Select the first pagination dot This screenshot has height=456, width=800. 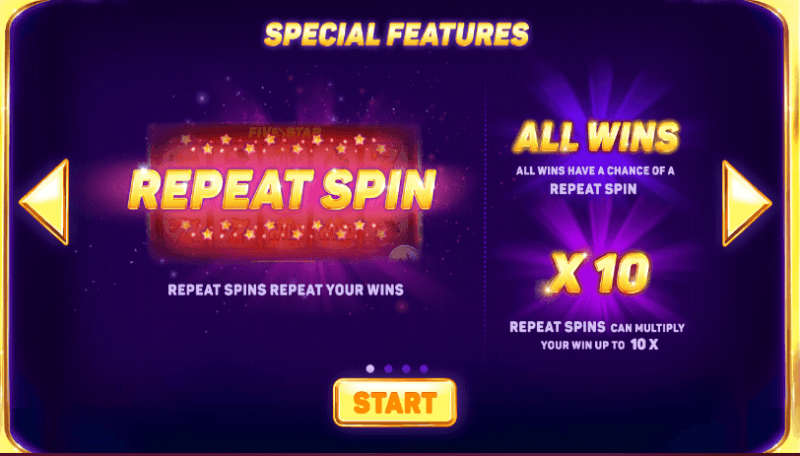[370, 369]
